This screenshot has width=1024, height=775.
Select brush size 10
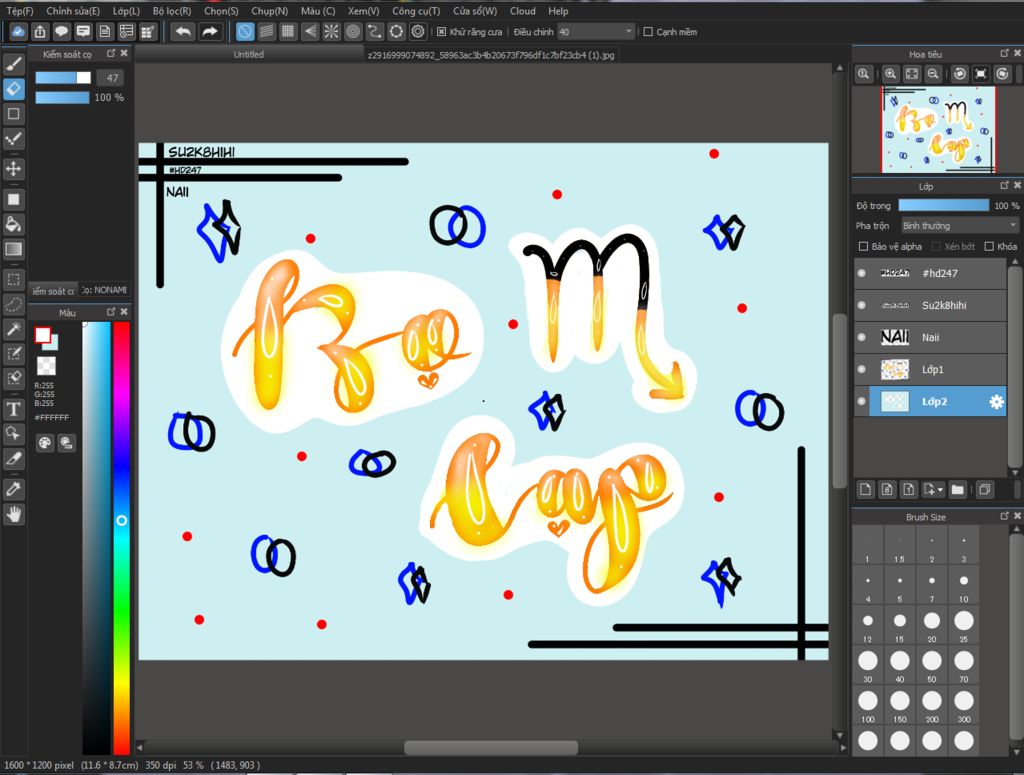click(x=963, y=585)
